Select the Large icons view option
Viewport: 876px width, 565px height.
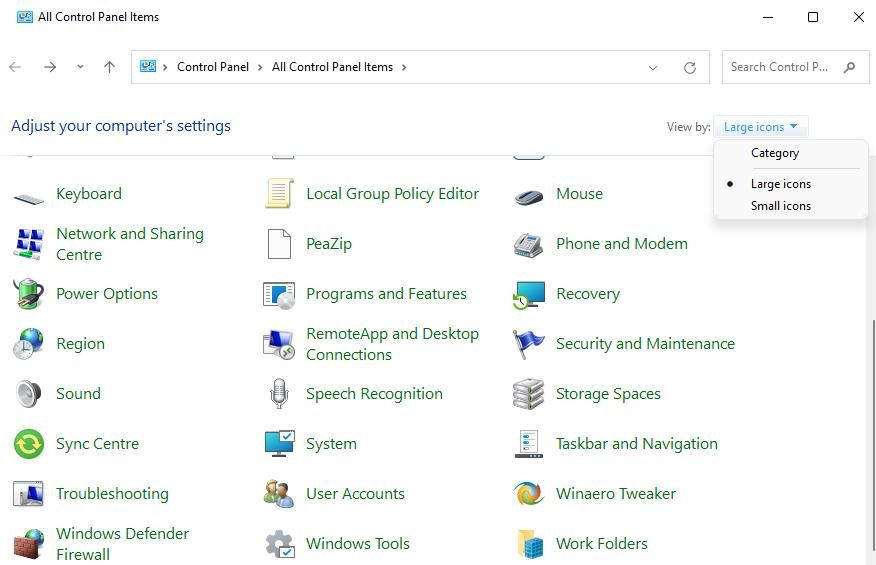780,184
